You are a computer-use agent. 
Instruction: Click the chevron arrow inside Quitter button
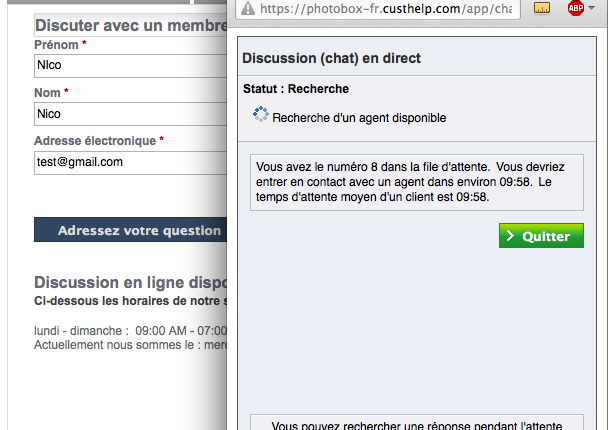pos(510,235)
